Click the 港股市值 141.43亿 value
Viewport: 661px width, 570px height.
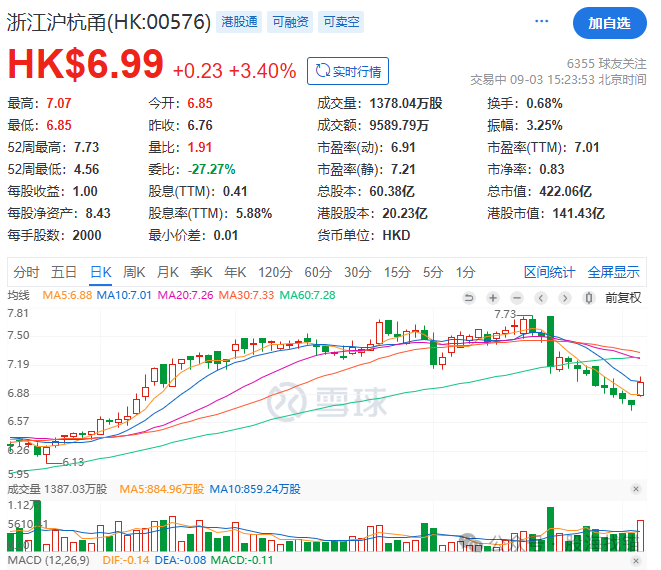coord(578,213)
